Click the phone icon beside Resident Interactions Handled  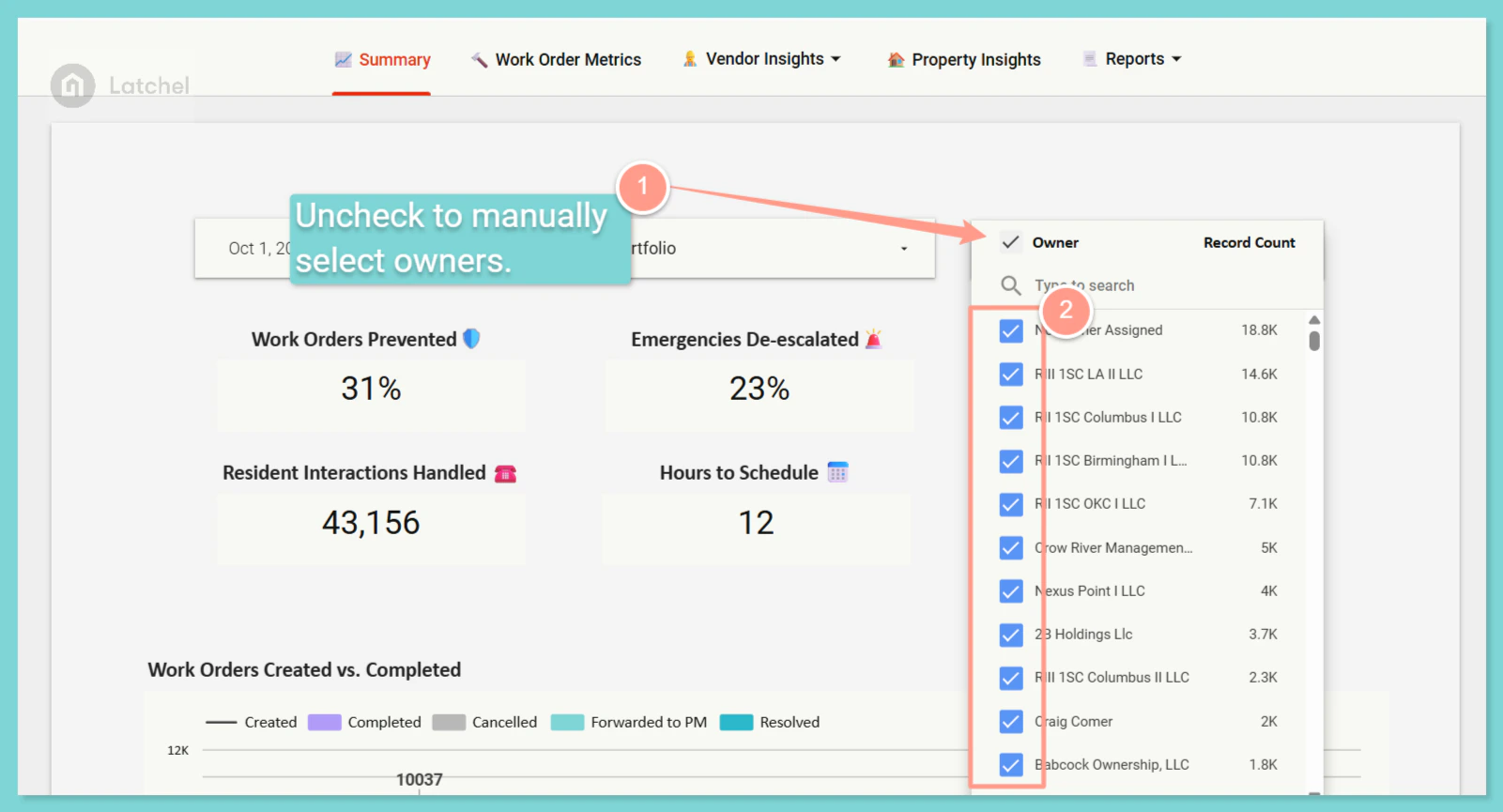pos(505,473)
